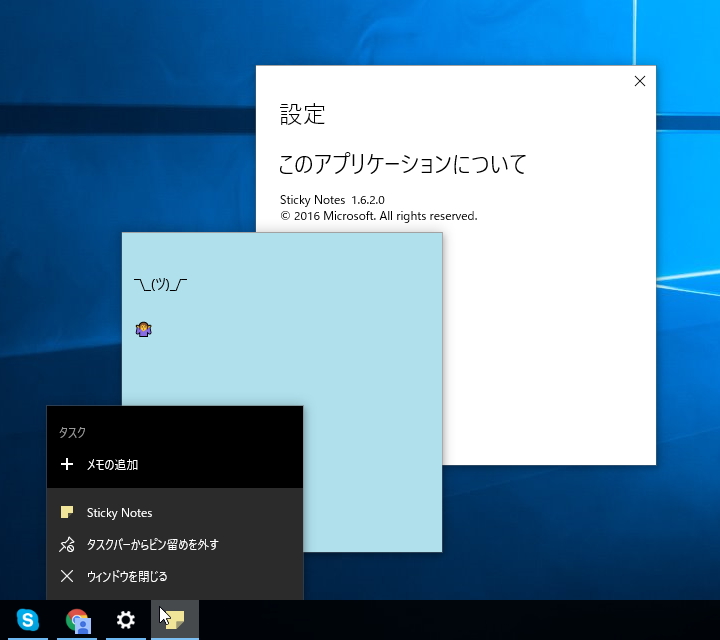Select タスクバーからピン留めを外す
The image size is (720, 640).
pyautogui.click(x=175, y=545)
